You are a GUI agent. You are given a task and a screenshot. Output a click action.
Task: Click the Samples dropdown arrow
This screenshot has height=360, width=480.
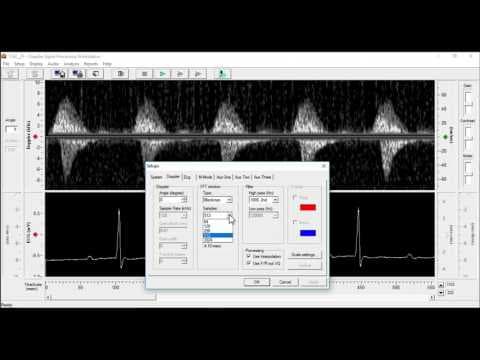230,215
